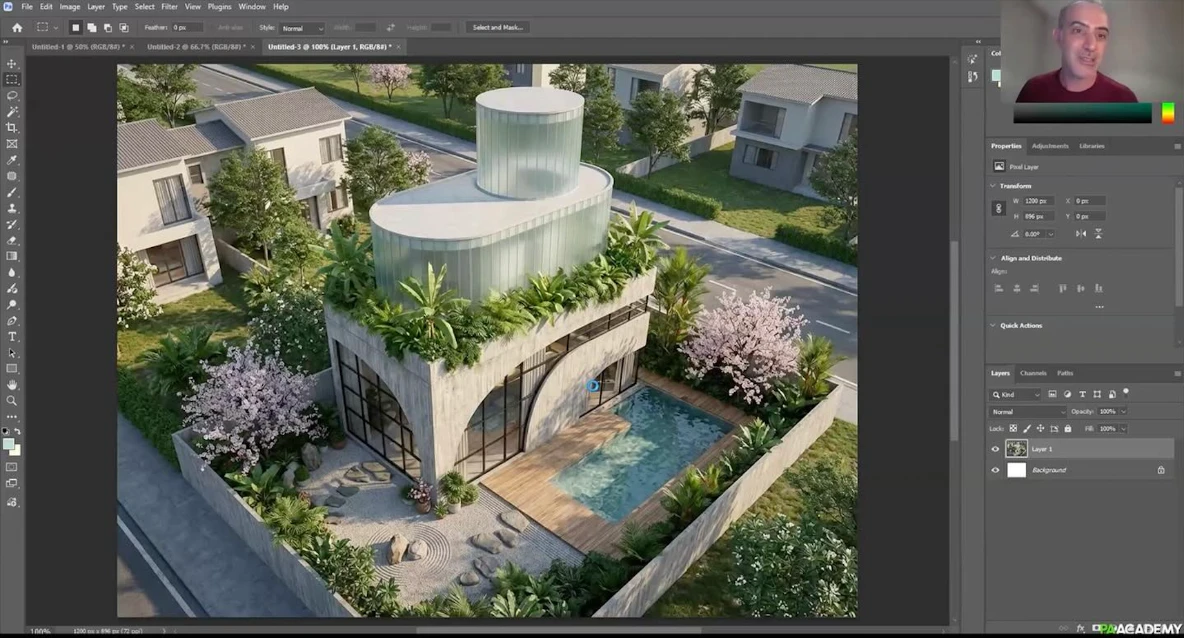This screenshot has height=638, width=1184.
Task: Select the Hand tool
Action: point(12,385)
